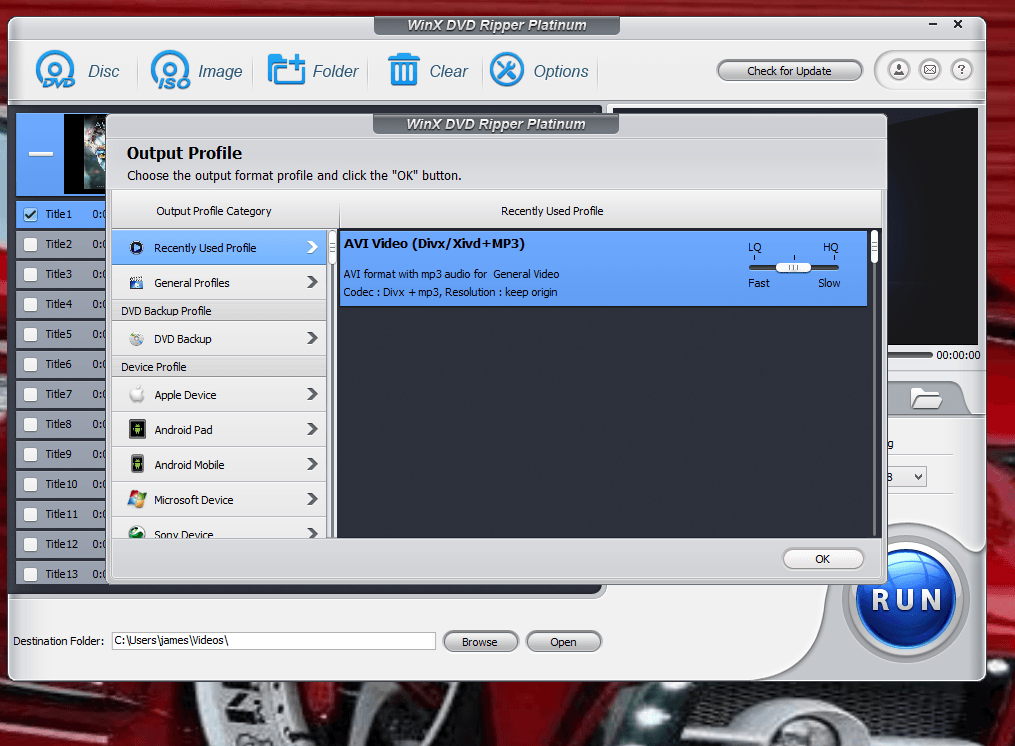Expand the General Profiles category

pos(312,283)
